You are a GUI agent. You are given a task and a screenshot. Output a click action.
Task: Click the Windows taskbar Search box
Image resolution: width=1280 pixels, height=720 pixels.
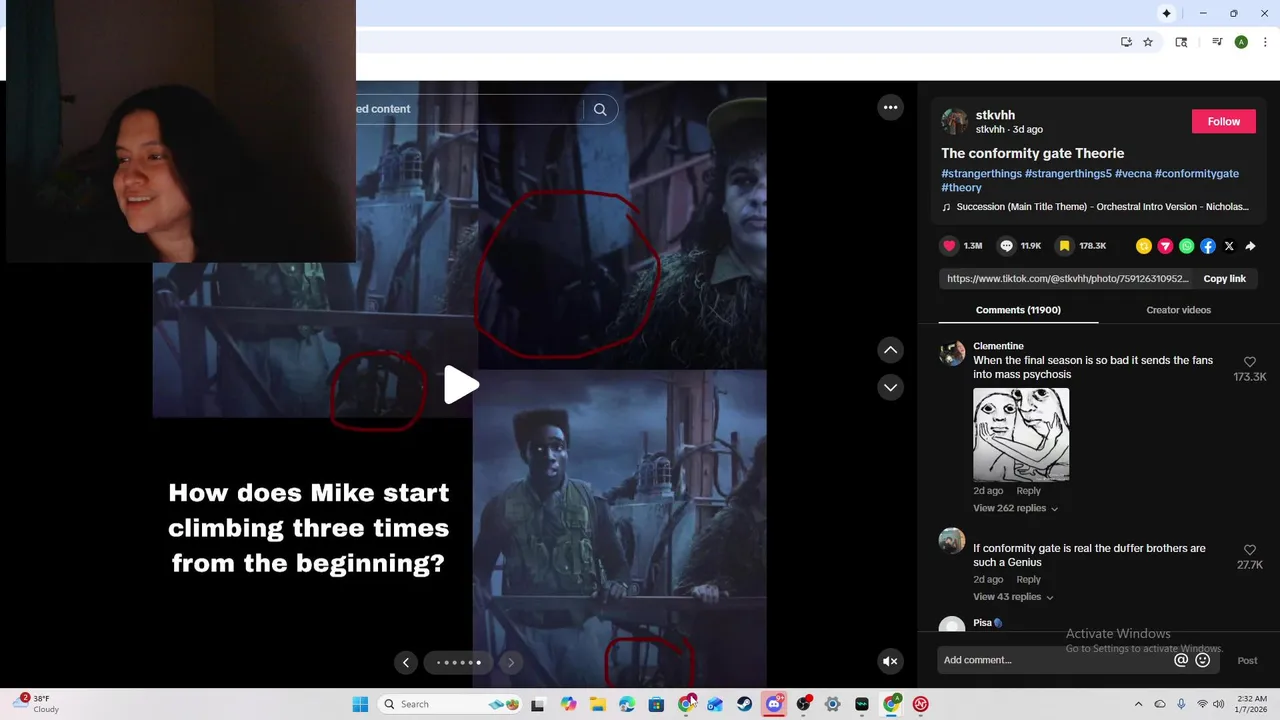(450, 704)
